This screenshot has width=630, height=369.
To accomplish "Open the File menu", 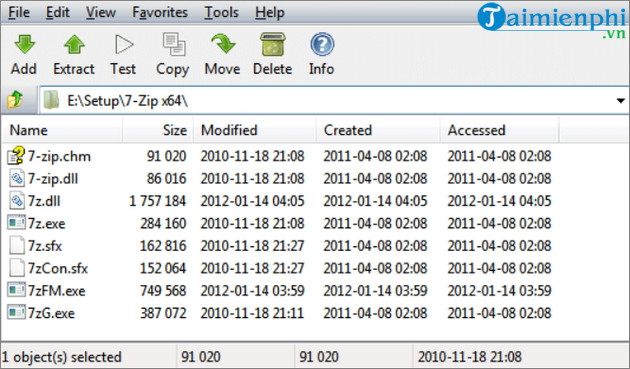I will [19, 12].
